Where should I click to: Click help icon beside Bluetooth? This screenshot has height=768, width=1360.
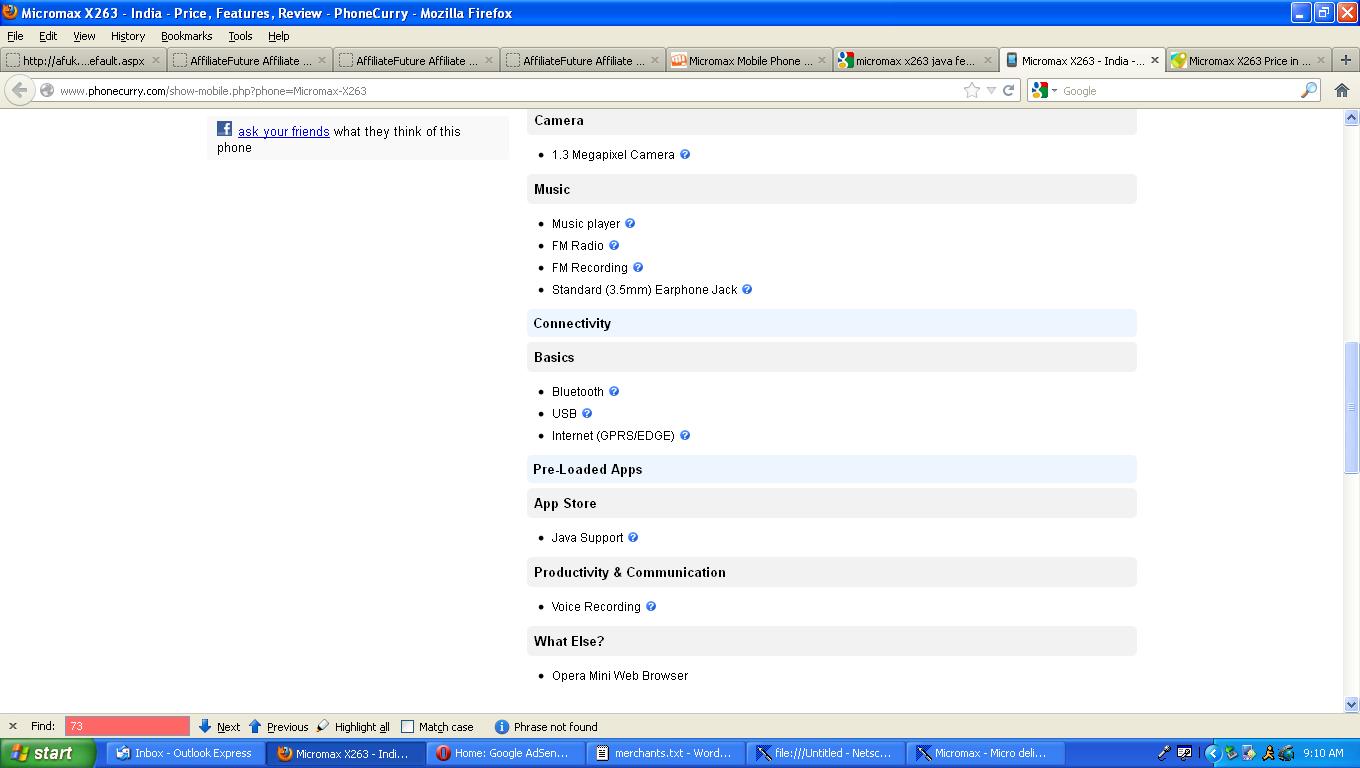click(x=614, y=391)
